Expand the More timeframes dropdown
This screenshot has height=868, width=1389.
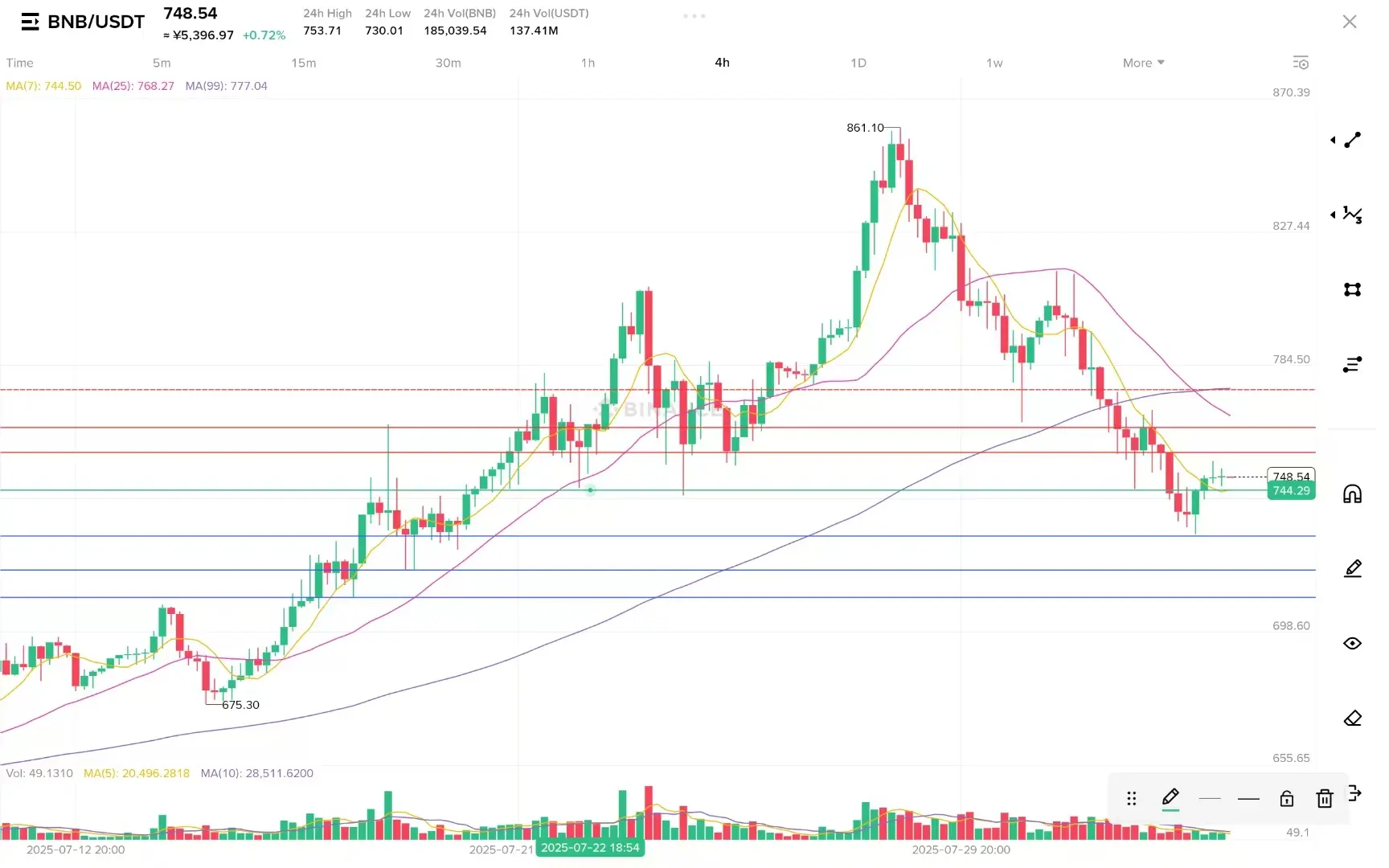(1144, 63)
